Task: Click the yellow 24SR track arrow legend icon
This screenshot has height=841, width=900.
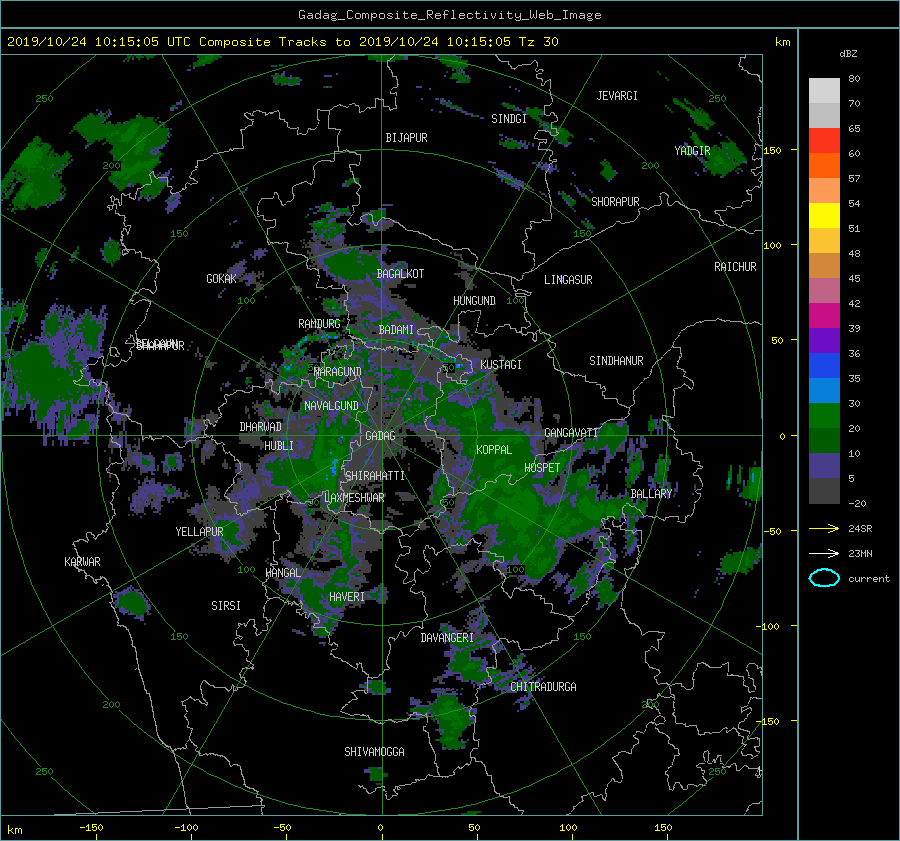Action: coord(824,528)
